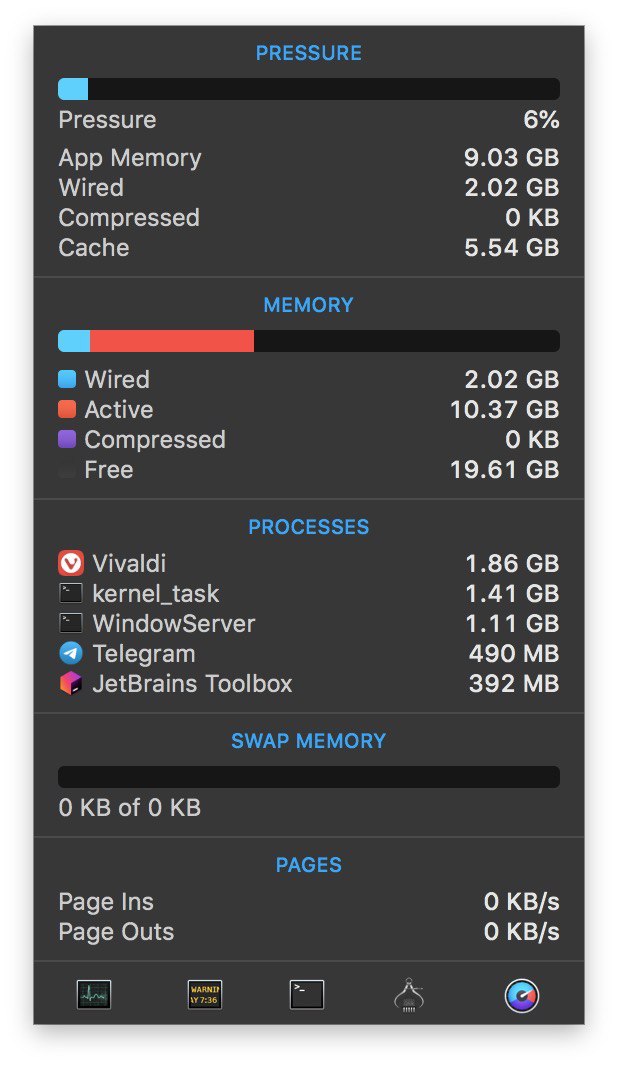Open Activity Monitor from the bottom bar
The height and width of the screenshot is (1066, 618).
click(94, 995)
